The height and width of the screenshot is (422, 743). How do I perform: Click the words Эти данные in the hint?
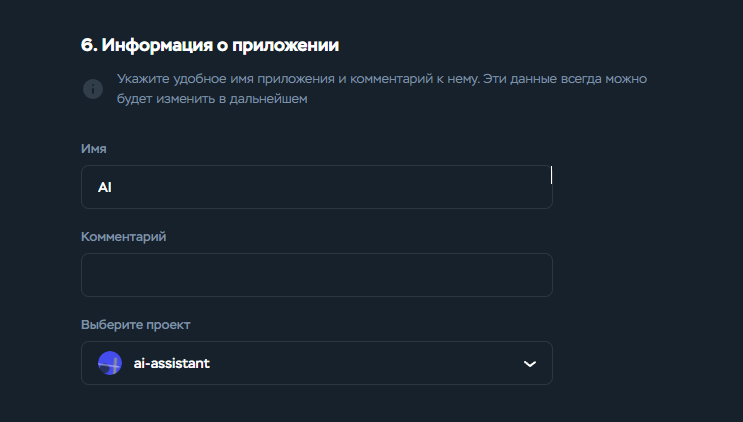click(x=520, y=78)
